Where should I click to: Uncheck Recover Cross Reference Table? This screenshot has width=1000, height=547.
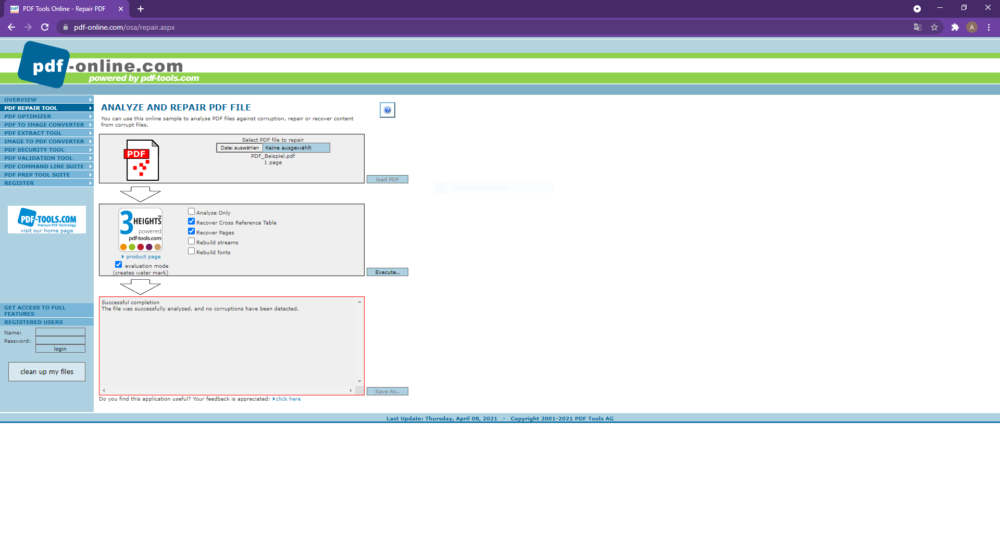(191, 221)
